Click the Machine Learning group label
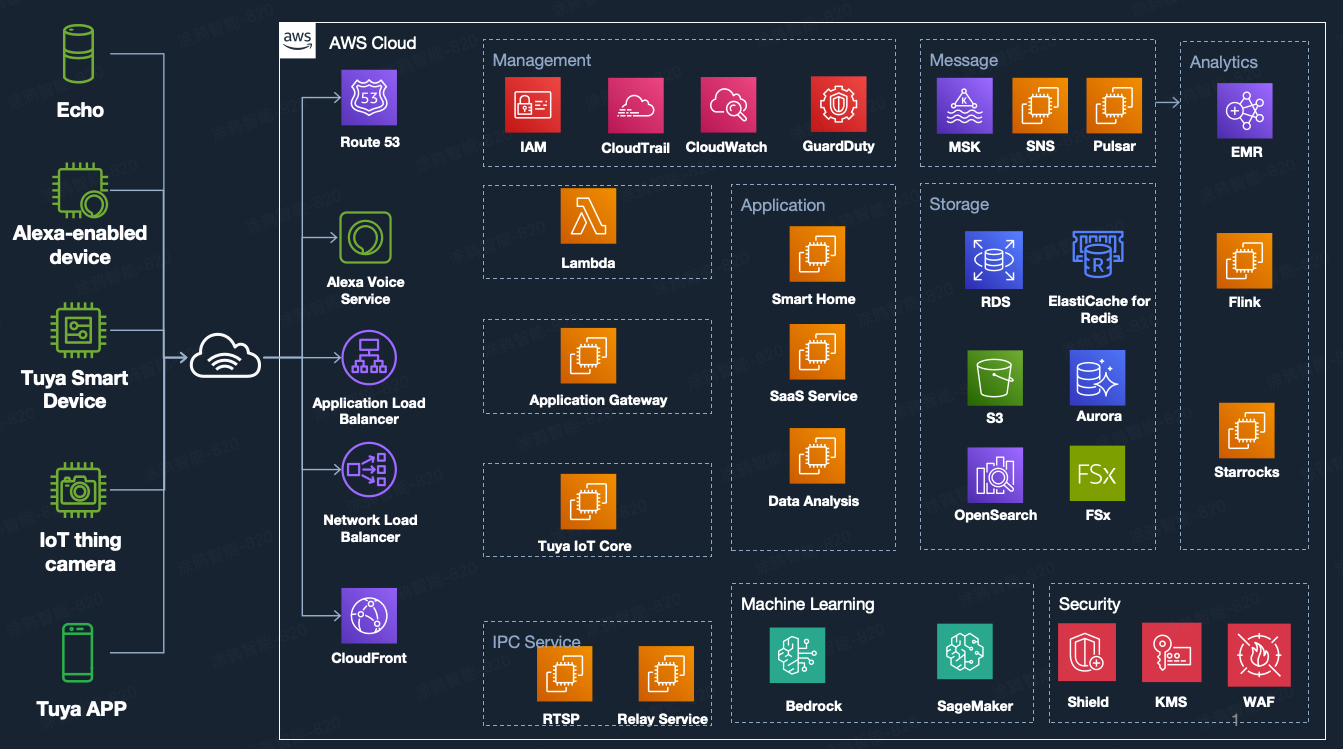This screenshot has width=1343, height=749. (807, 604)
